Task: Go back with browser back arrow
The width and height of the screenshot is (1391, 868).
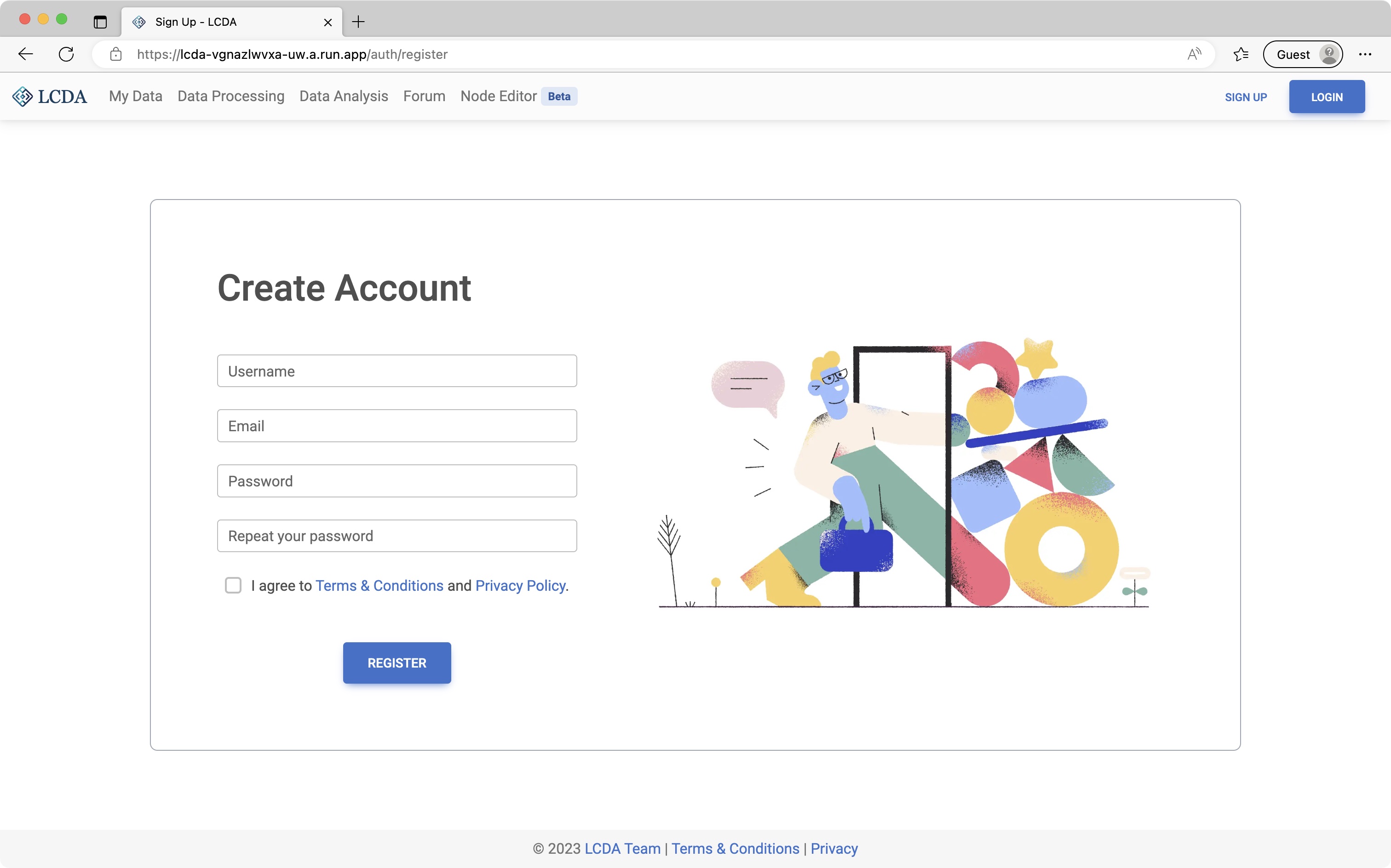Action: point(26,54)
